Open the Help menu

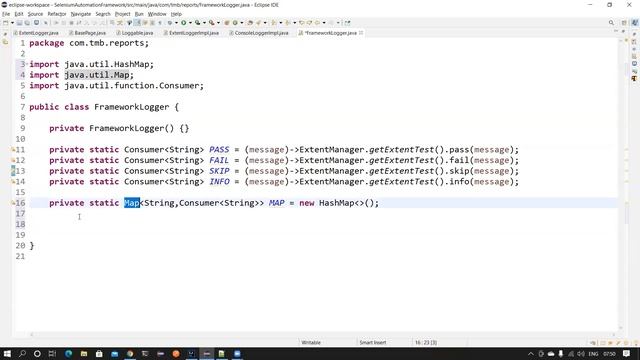point(176,14)
